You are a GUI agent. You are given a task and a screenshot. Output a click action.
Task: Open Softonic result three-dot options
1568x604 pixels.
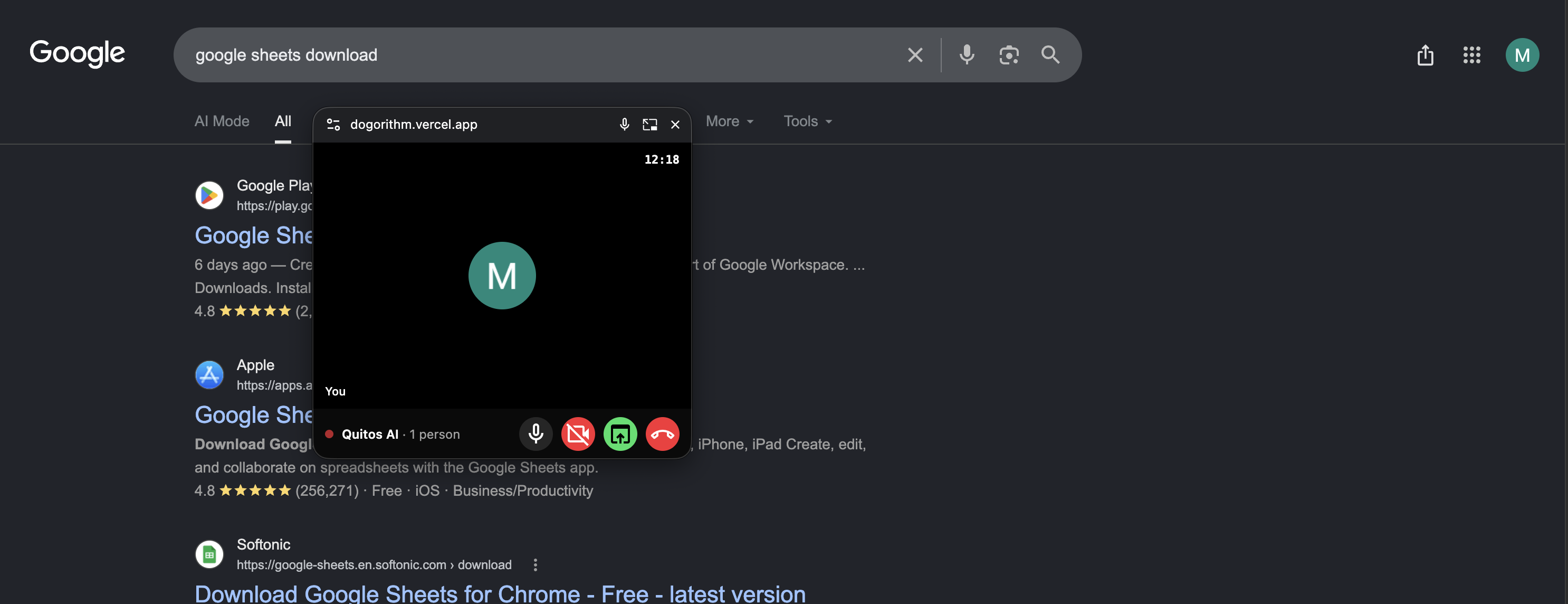tap(535, 565)
